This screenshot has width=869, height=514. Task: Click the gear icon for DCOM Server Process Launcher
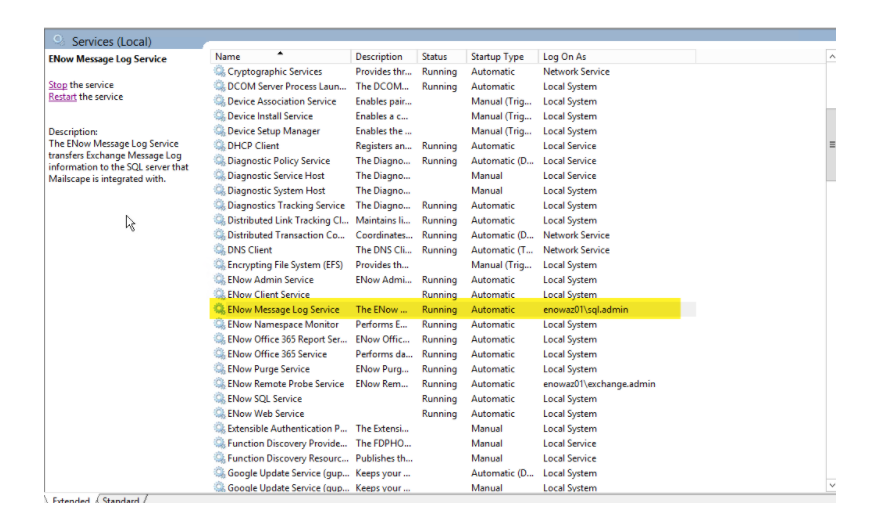(219, 86)
